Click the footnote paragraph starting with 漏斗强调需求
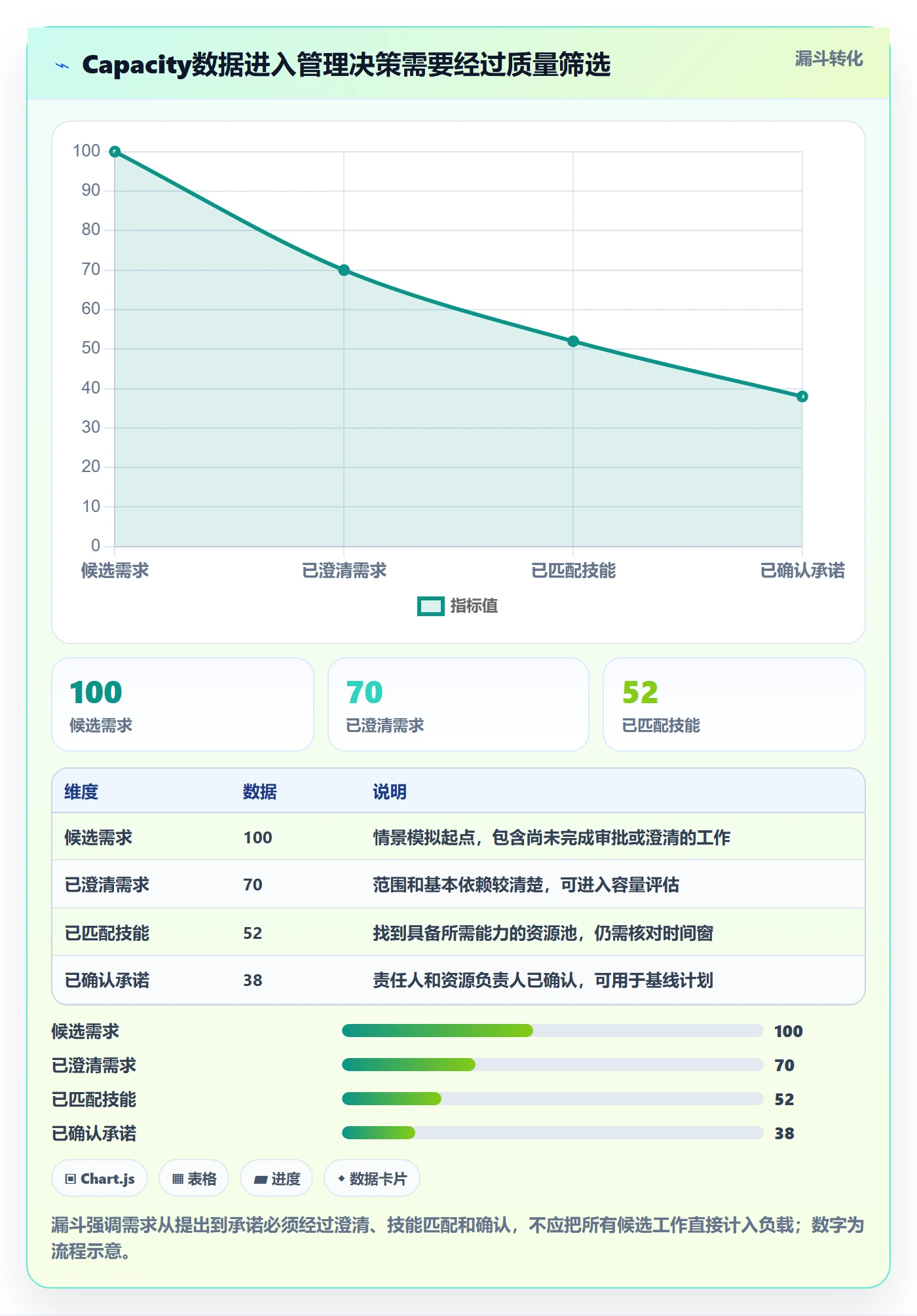Viewport: 917px width, 1316px height. (x=458, y=1237)
